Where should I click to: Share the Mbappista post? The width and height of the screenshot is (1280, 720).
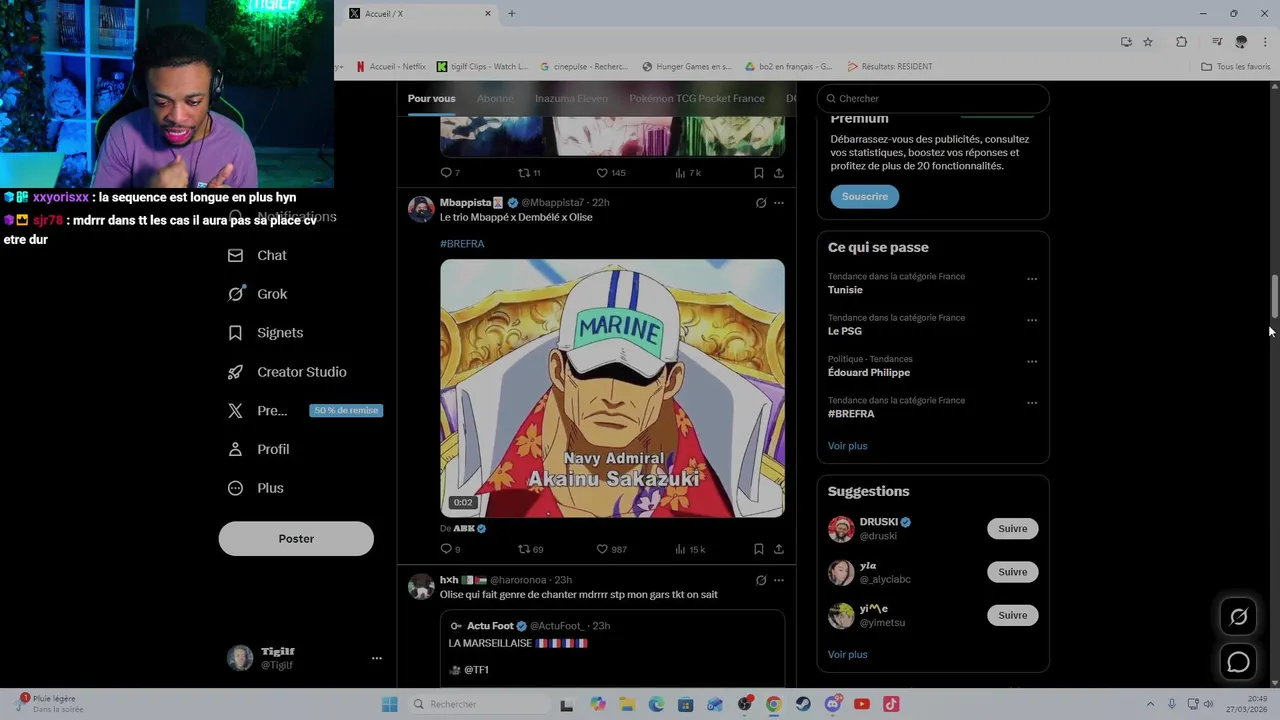click(779, 549)
